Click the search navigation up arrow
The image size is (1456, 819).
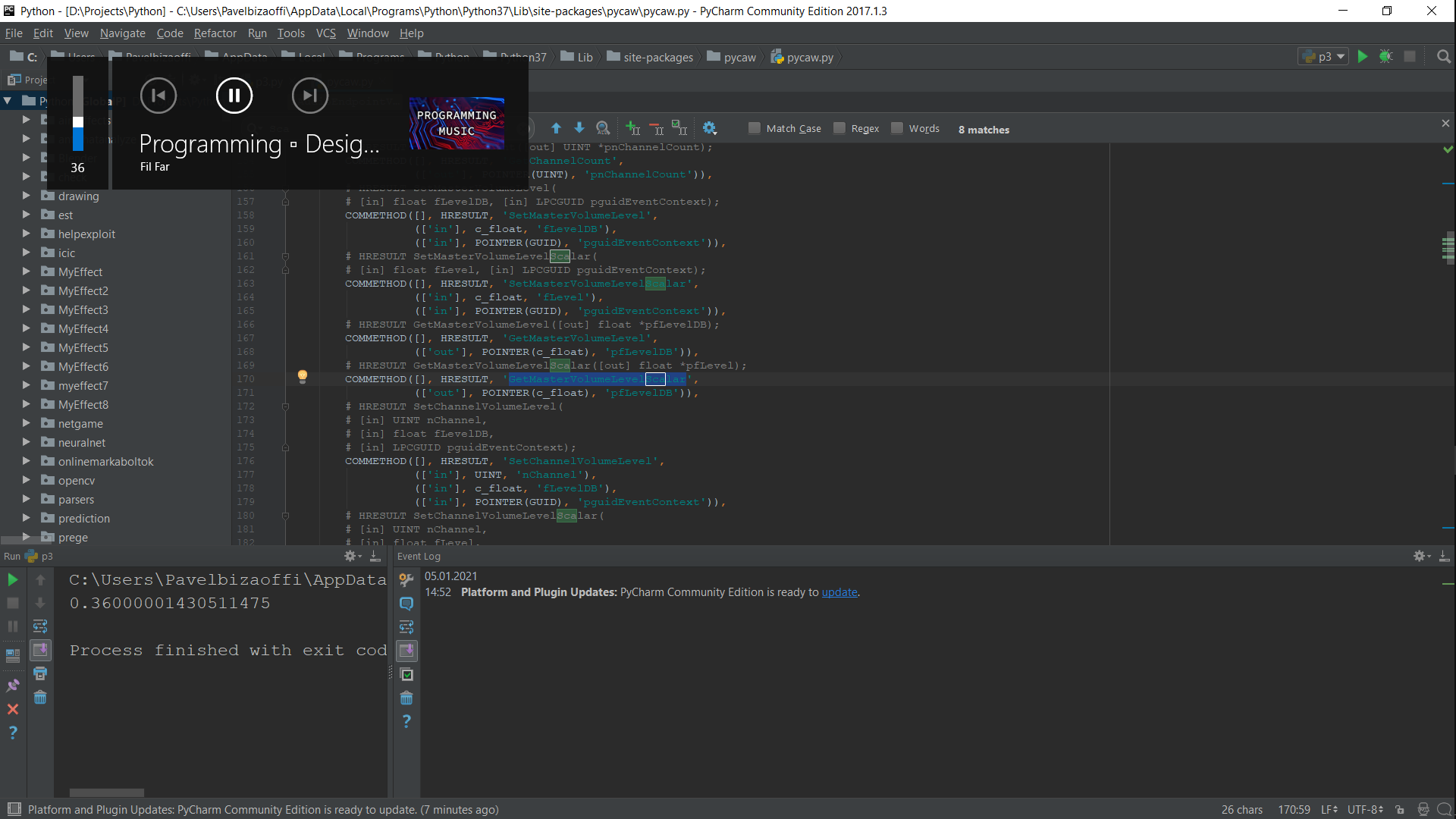click(556, 128)
